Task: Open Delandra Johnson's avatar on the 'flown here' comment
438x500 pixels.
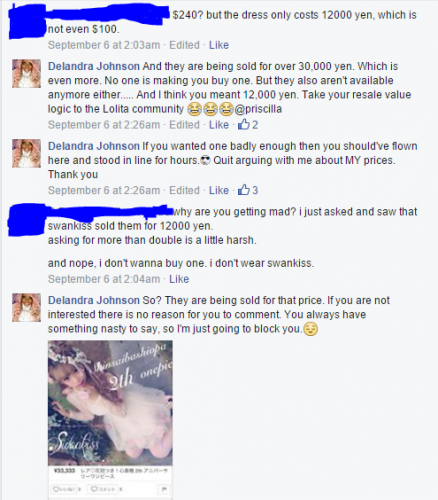Action: (26, 153)
